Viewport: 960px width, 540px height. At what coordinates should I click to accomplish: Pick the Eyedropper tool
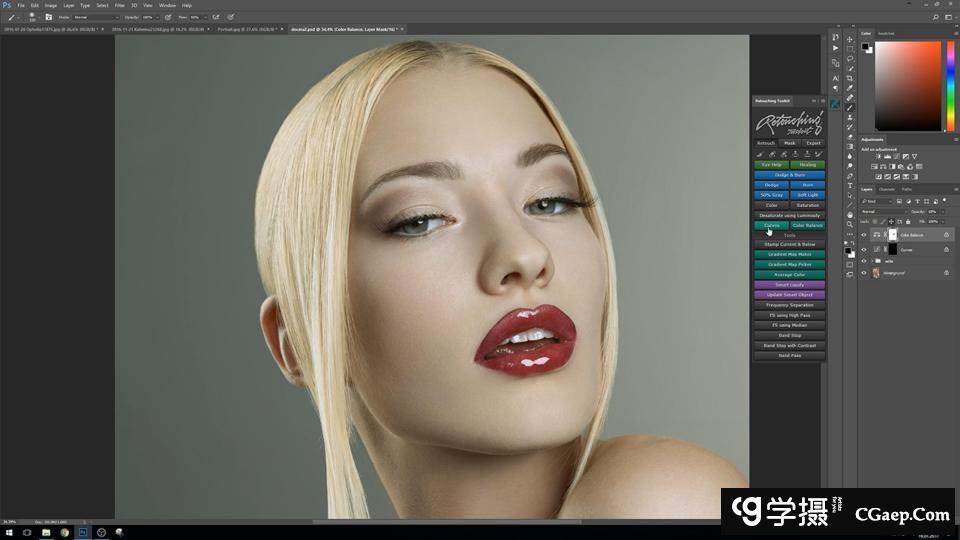click(850, 88)
